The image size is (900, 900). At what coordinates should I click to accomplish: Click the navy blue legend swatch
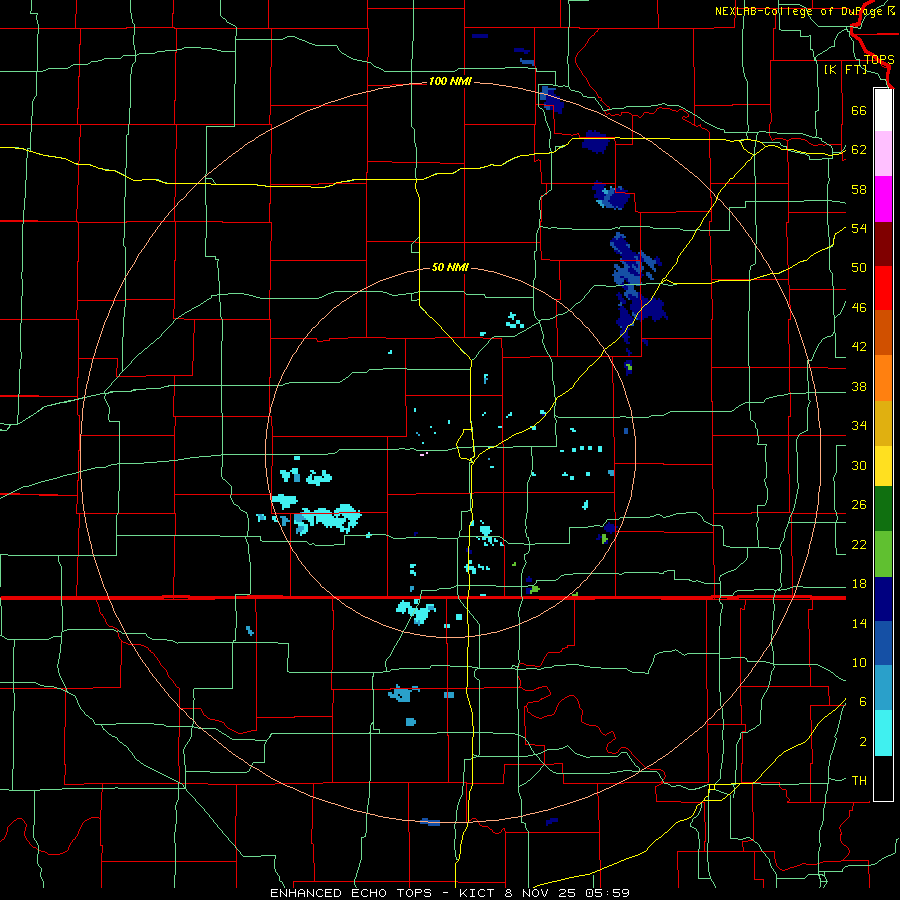(883, 599)
